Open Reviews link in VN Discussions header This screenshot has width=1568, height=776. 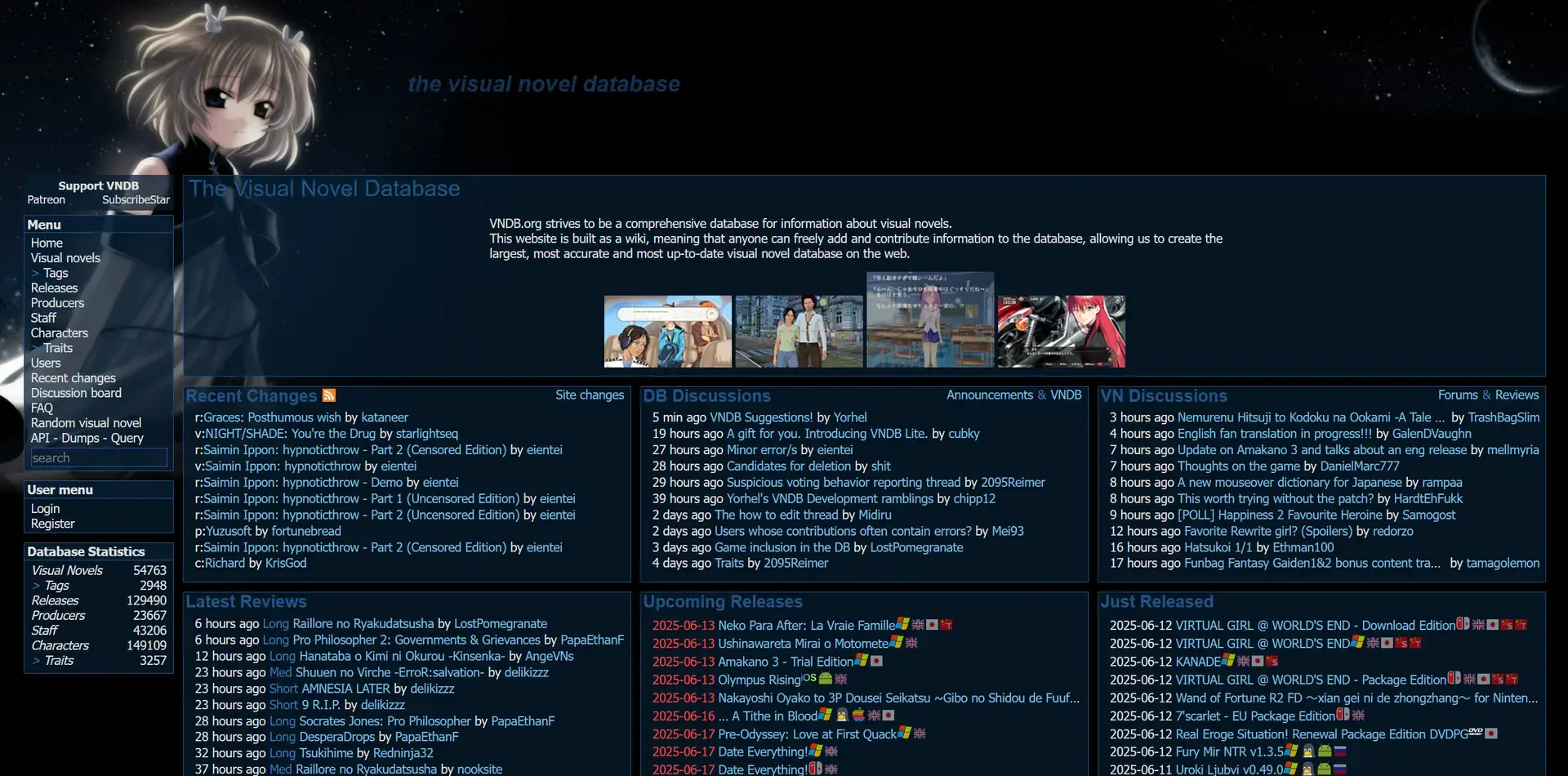coord(1517,395)
